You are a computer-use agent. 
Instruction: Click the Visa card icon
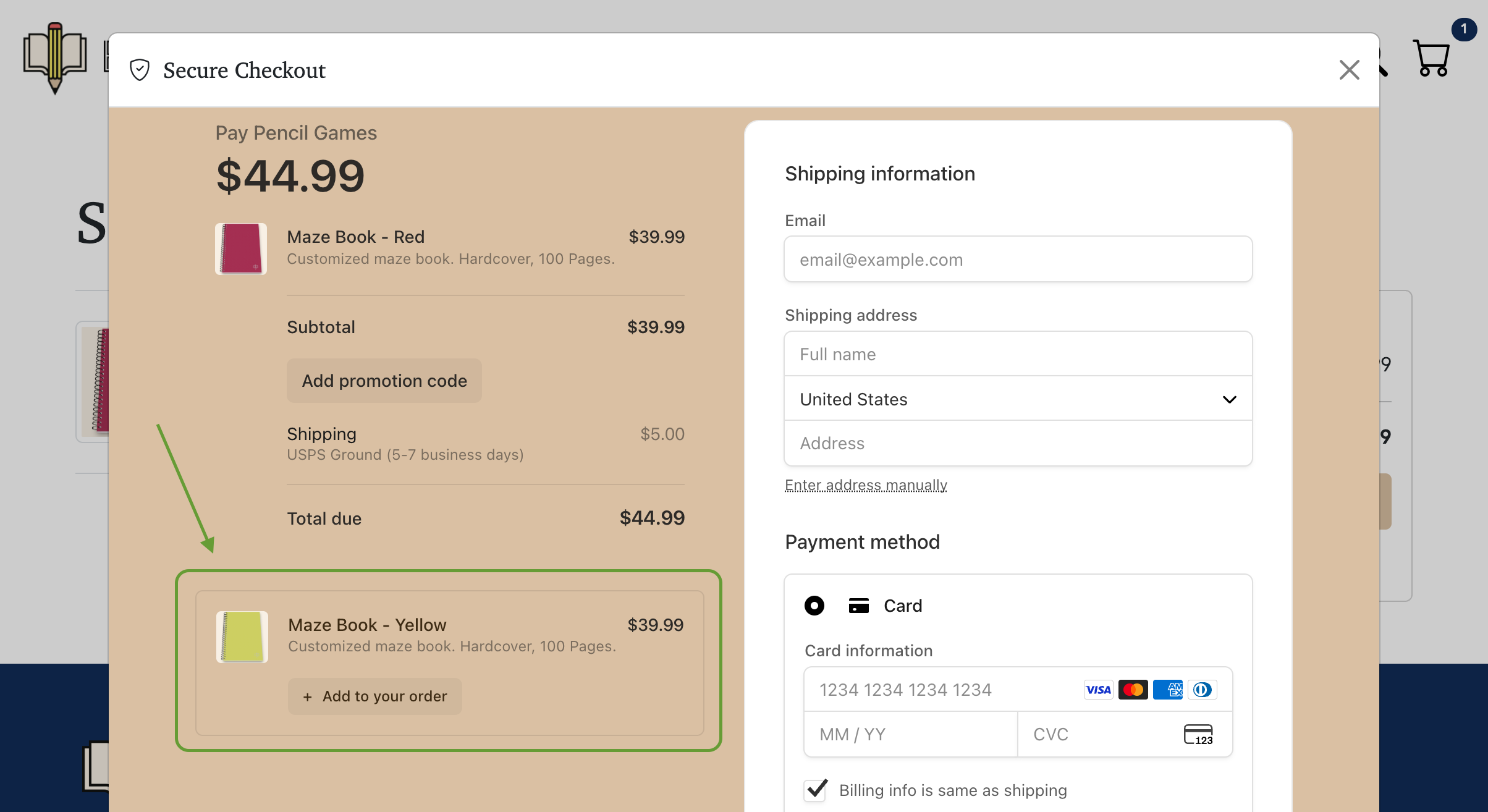click(1098, 690)
